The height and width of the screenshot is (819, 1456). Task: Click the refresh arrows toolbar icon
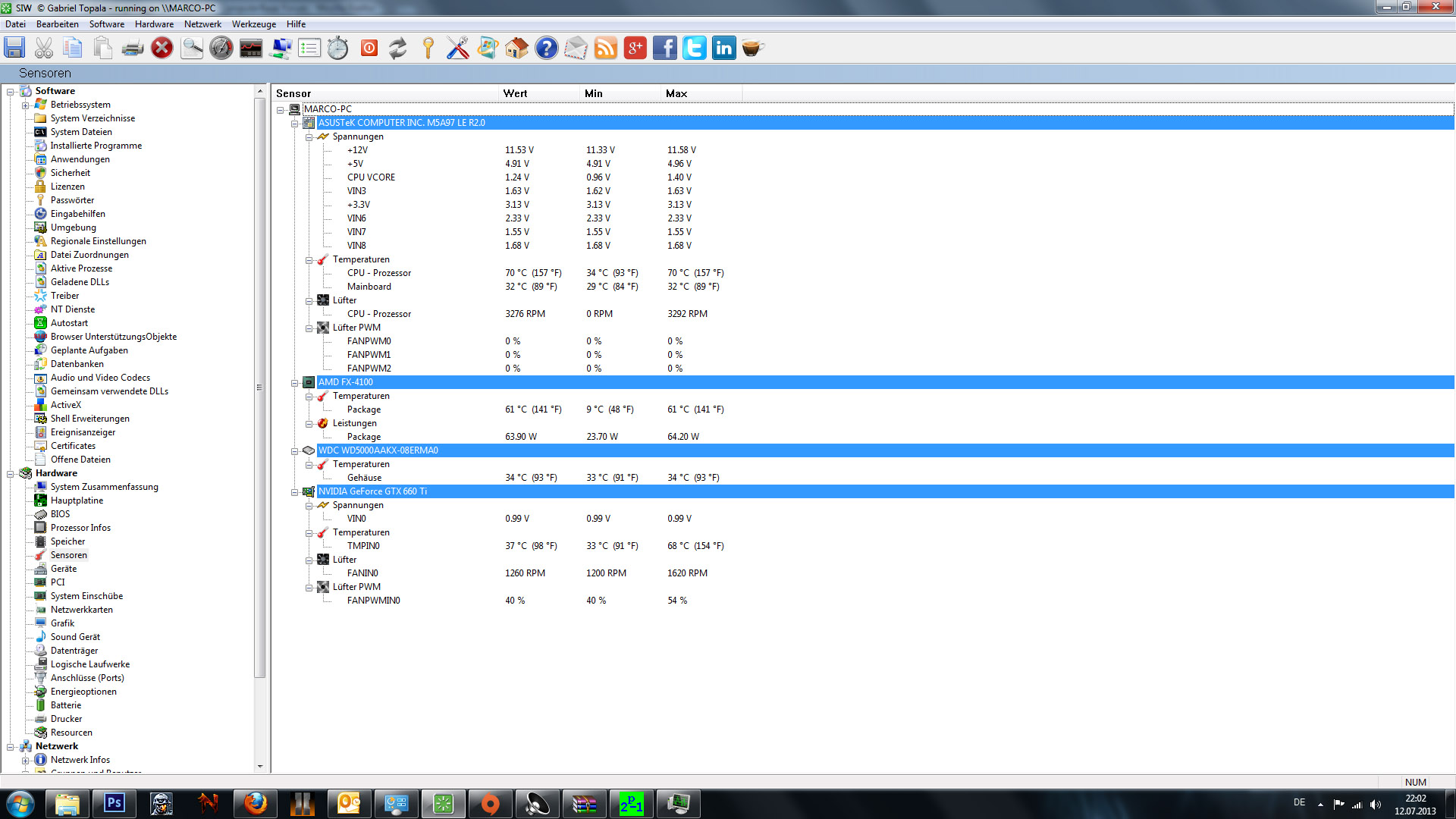click(x=398, y=49)
